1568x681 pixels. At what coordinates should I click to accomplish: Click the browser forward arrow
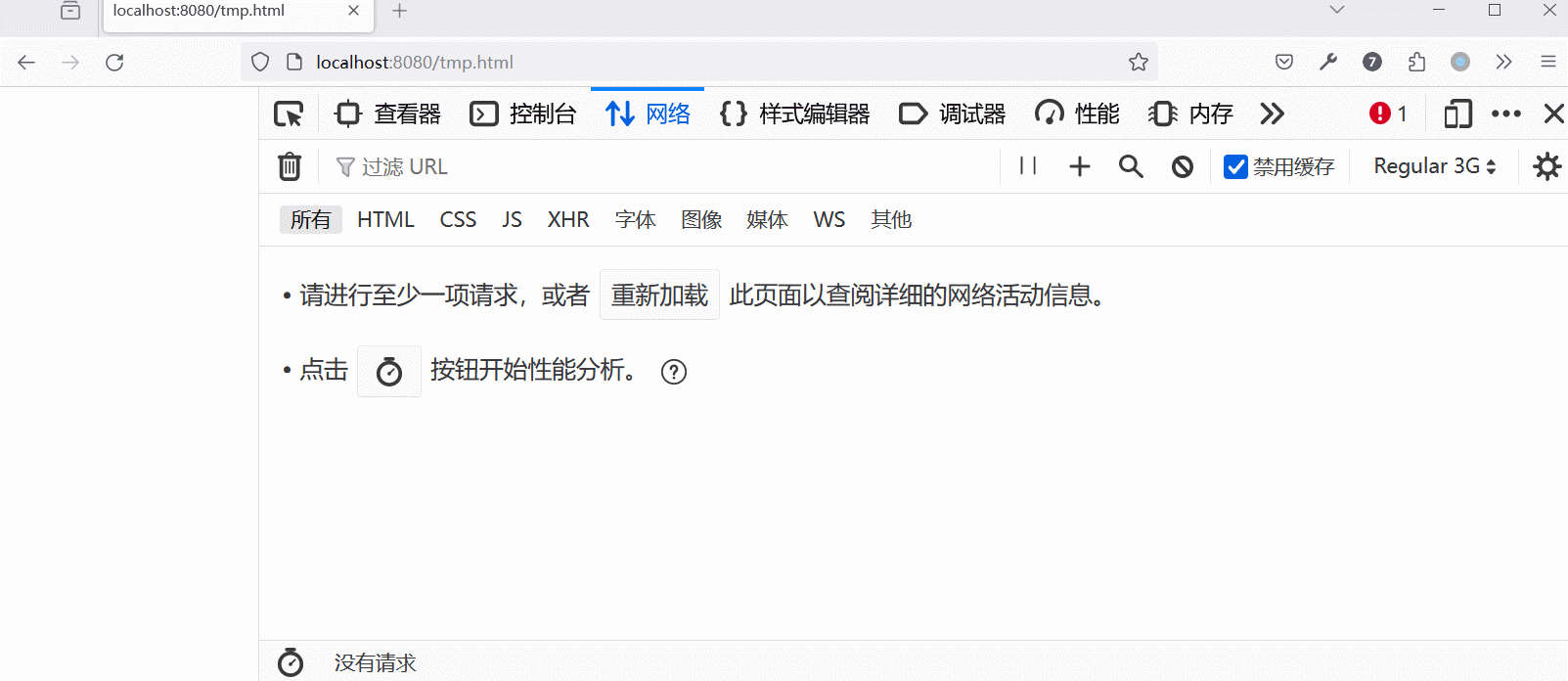[x=70, y=63]
